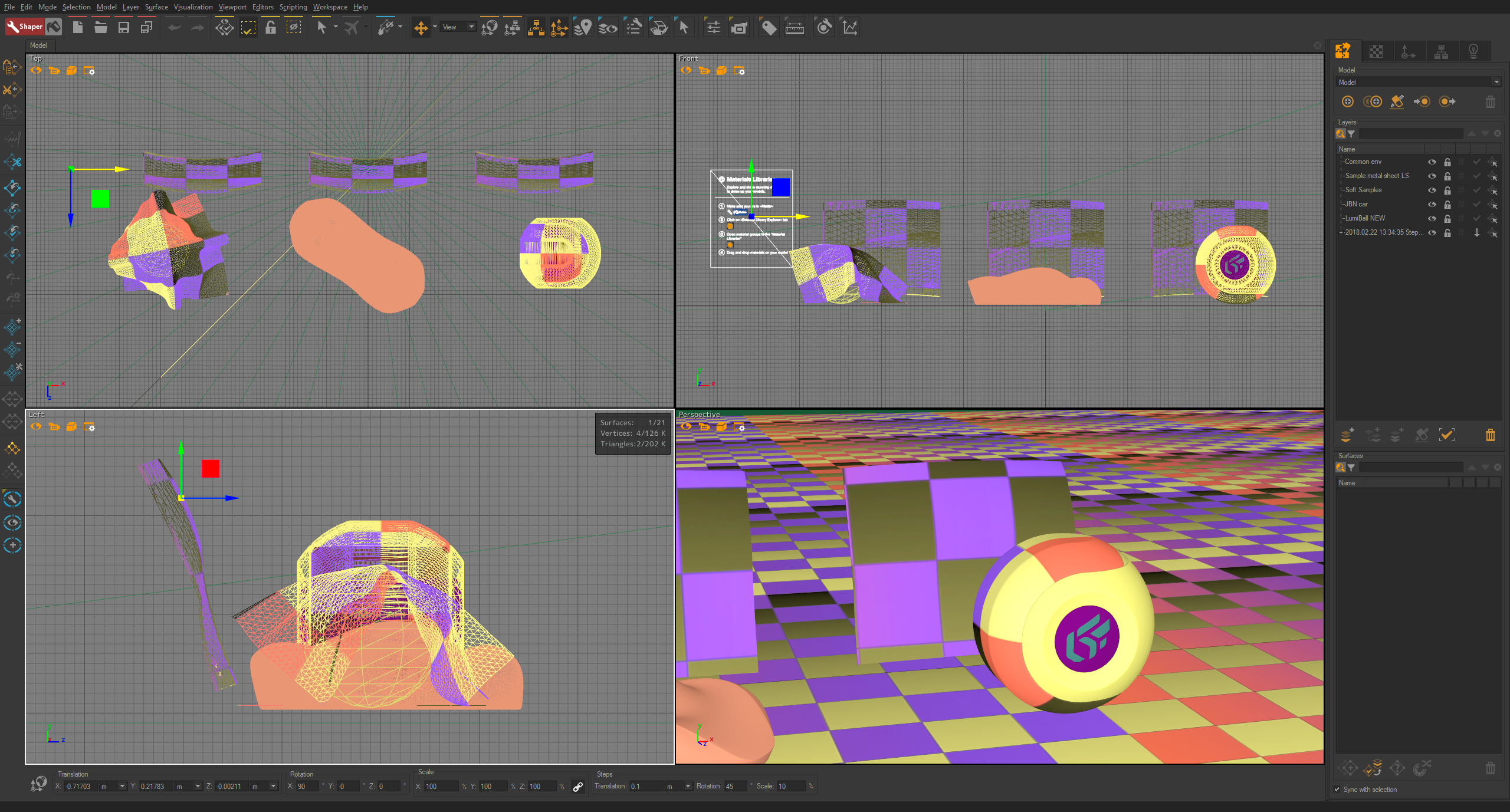1510x812 pixels.
Task: Open the Visualization menu
Action: 193,7
